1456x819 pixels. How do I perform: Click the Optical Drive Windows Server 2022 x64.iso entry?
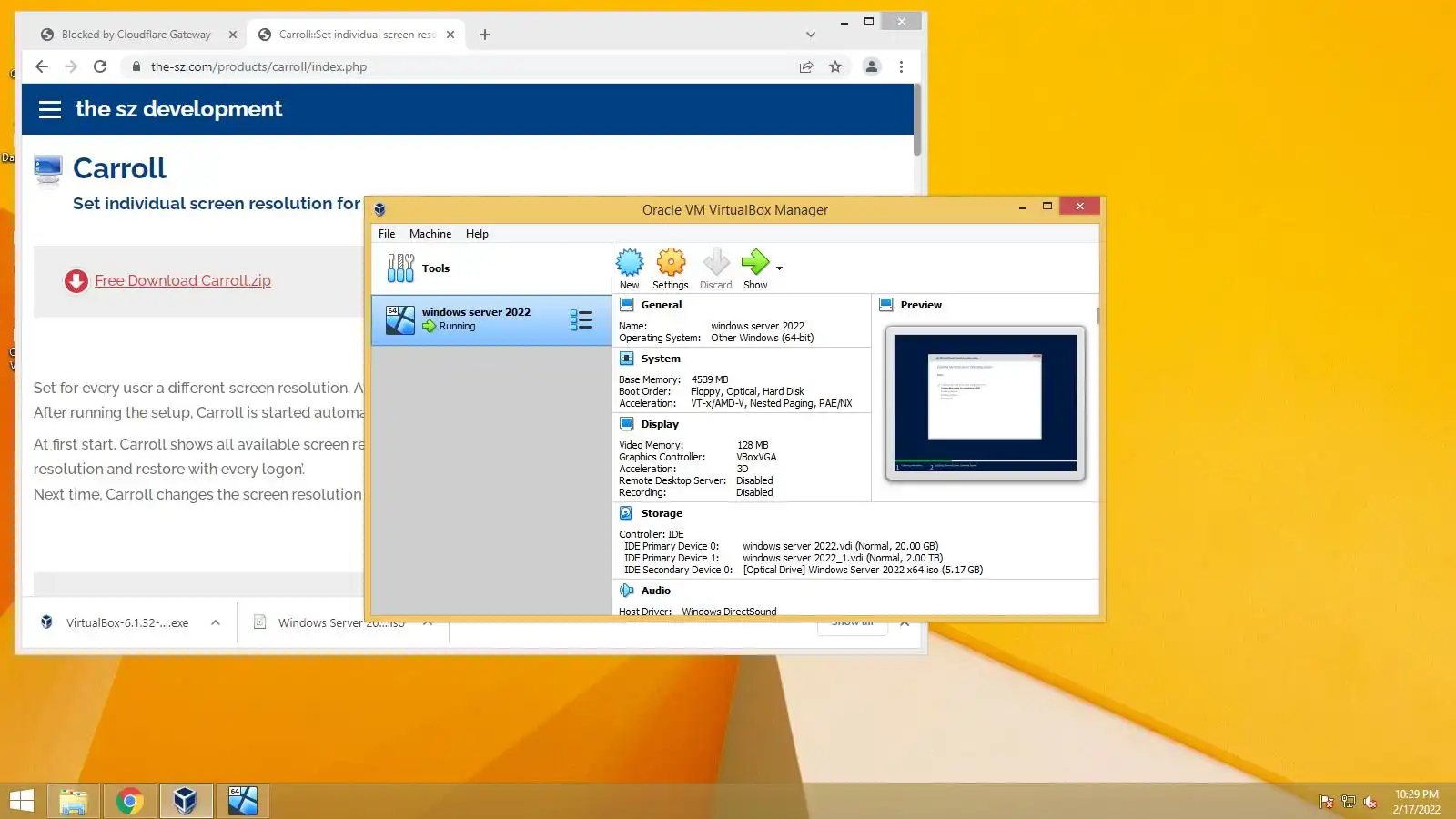[x=863, y=571]
